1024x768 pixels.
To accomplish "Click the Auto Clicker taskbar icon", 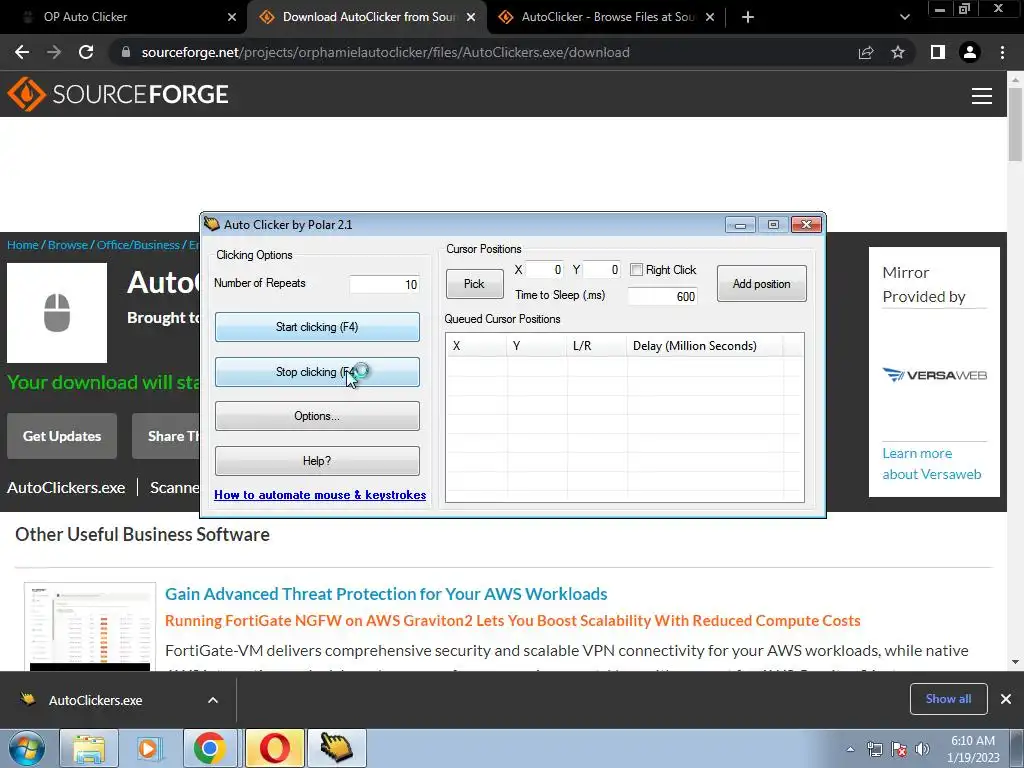I will click(x=337, y=748).
